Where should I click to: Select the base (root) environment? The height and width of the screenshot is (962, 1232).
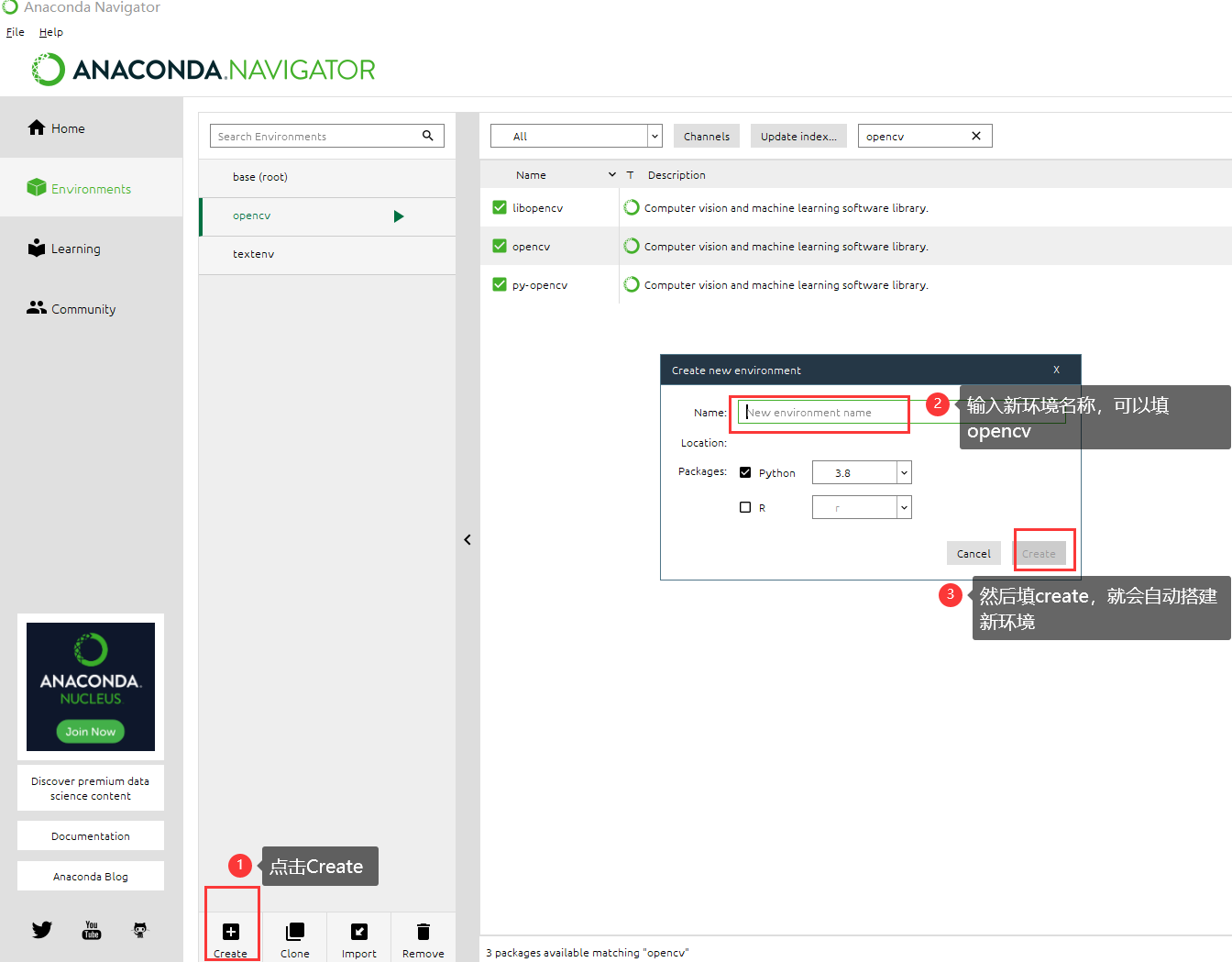point(327,177)
